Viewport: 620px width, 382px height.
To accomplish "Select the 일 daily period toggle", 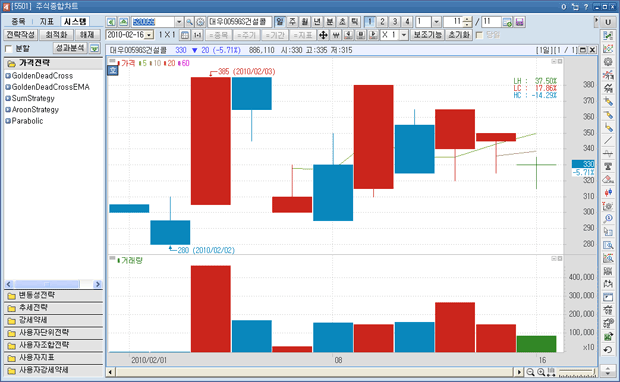I will tap(280, 22).
